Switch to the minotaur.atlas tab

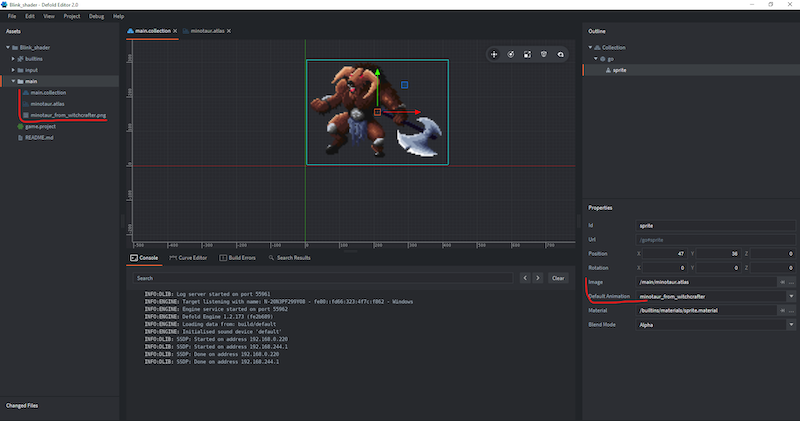pos(208,31)
